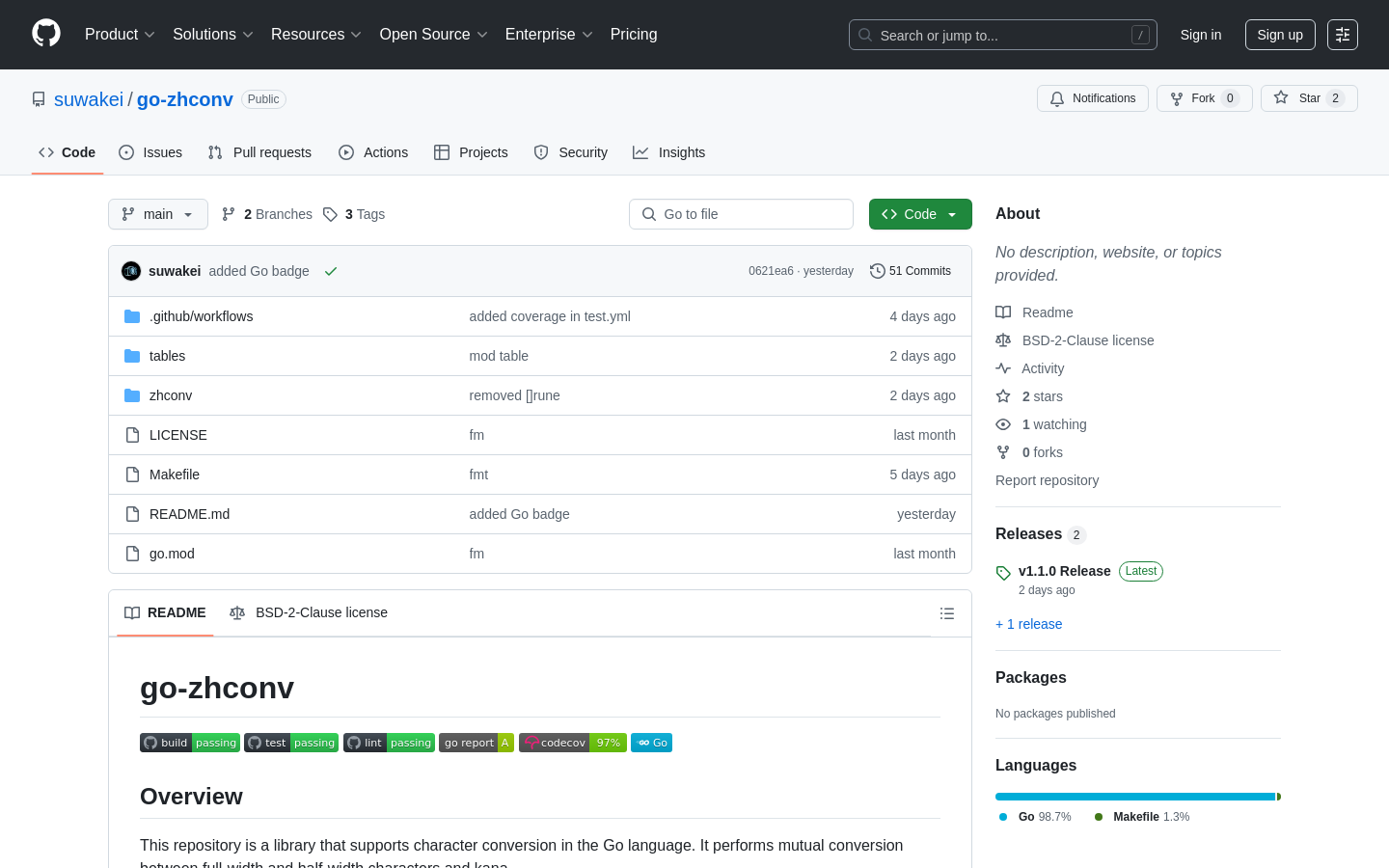
Task: Open the README outline list icon
Action: point(947,613)
